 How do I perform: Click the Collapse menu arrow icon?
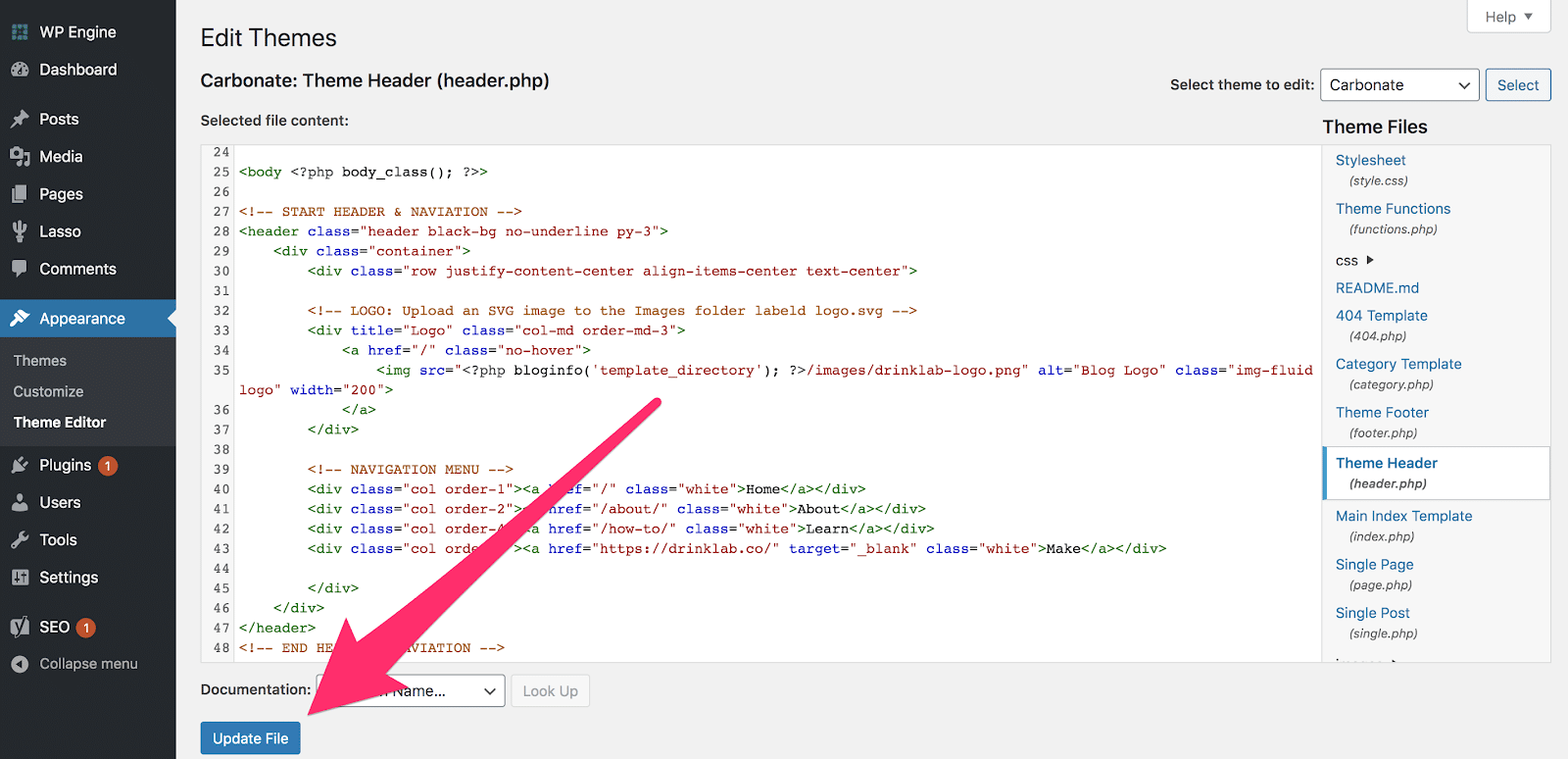20,664
